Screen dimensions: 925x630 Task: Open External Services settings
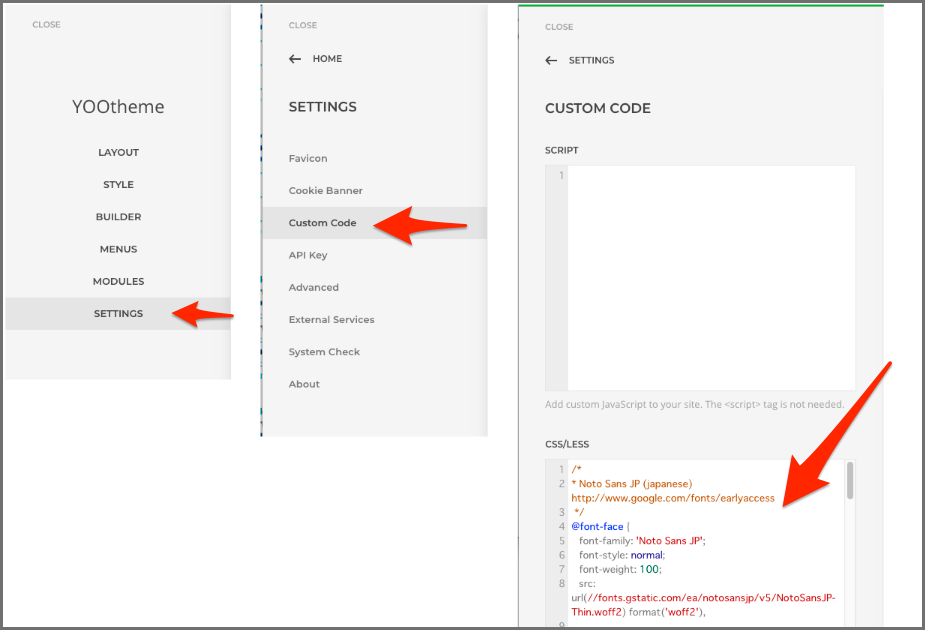pos(331,319)
